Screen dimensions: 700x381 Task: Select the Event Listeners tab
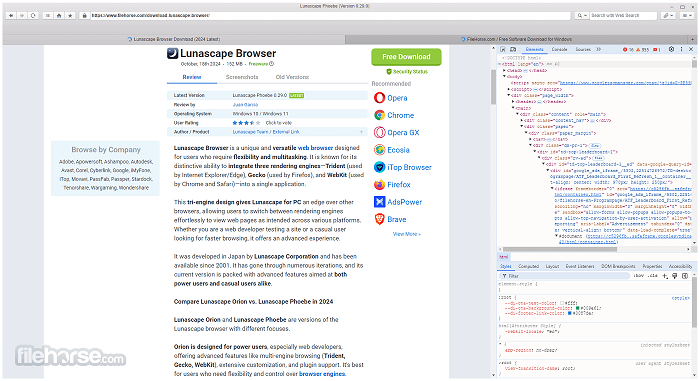point(580,266)
